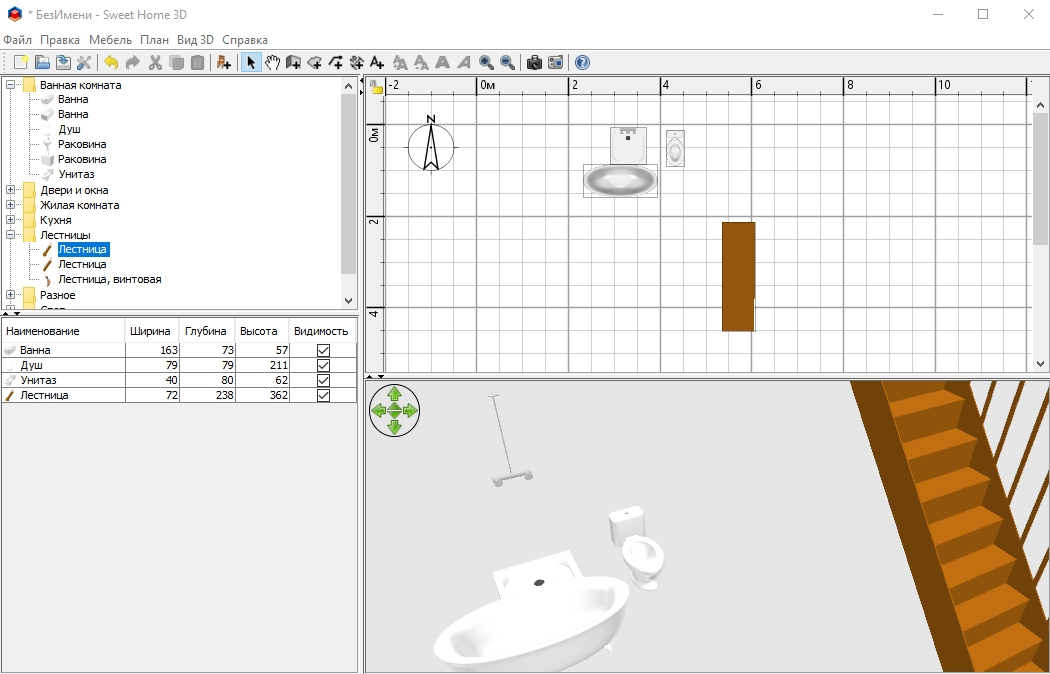Uncheck visibility checkbox for Ванна
This screenshot has width=1050, height=674.
click(323, 351)
